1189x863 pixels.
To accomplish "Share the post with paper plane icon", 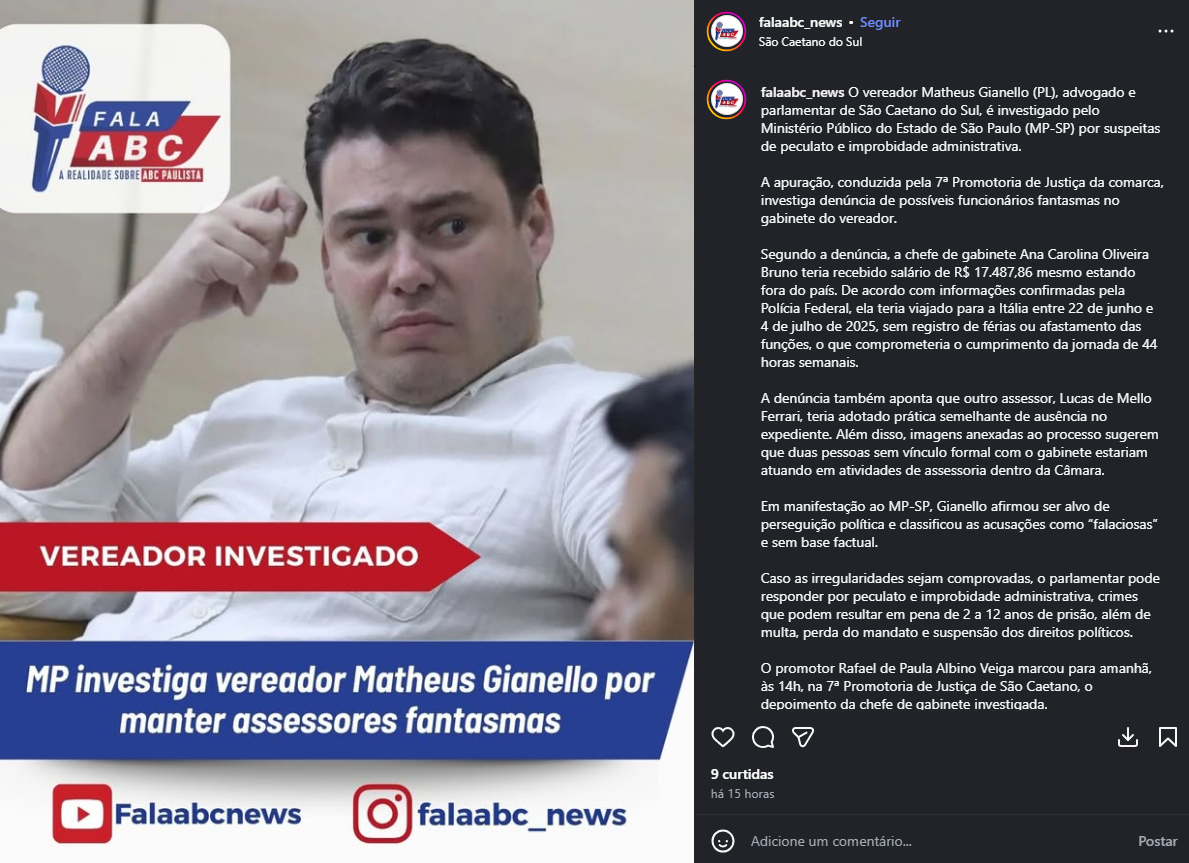I will (803, 736).
